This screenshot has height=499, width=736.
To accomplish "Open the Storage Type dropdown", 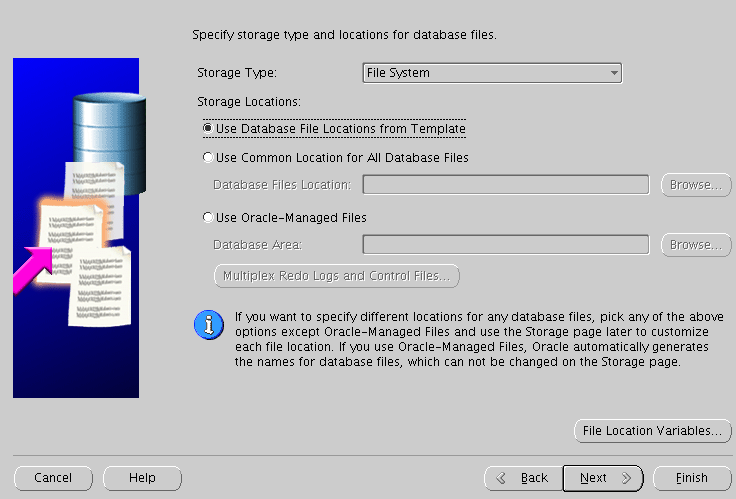I will tap(492, 73).
